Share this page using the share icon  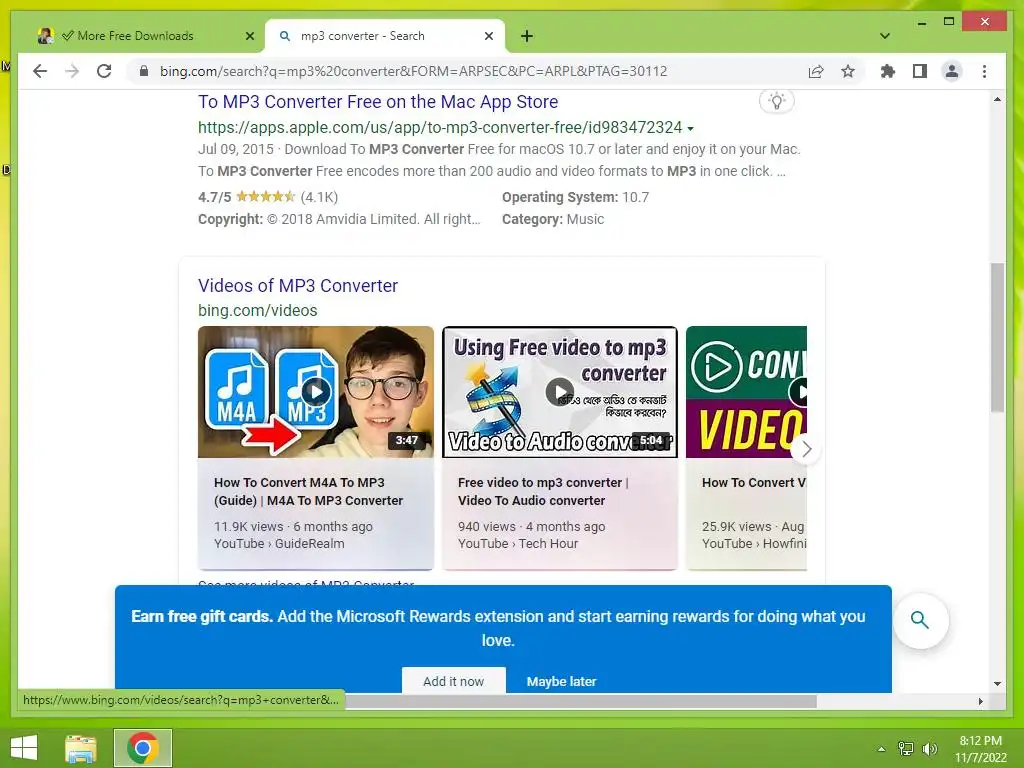[816, 71]
